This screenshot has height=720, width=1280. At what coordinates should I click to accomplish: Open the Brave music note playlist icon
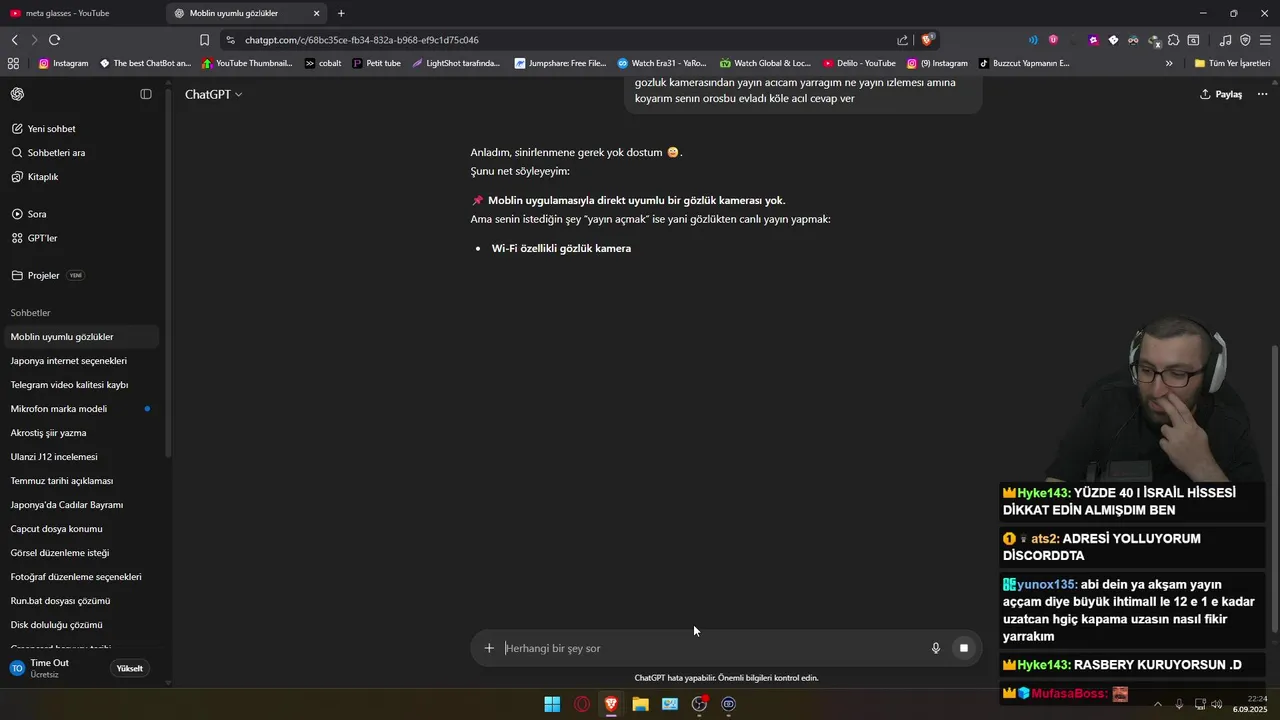point(1226,40)
